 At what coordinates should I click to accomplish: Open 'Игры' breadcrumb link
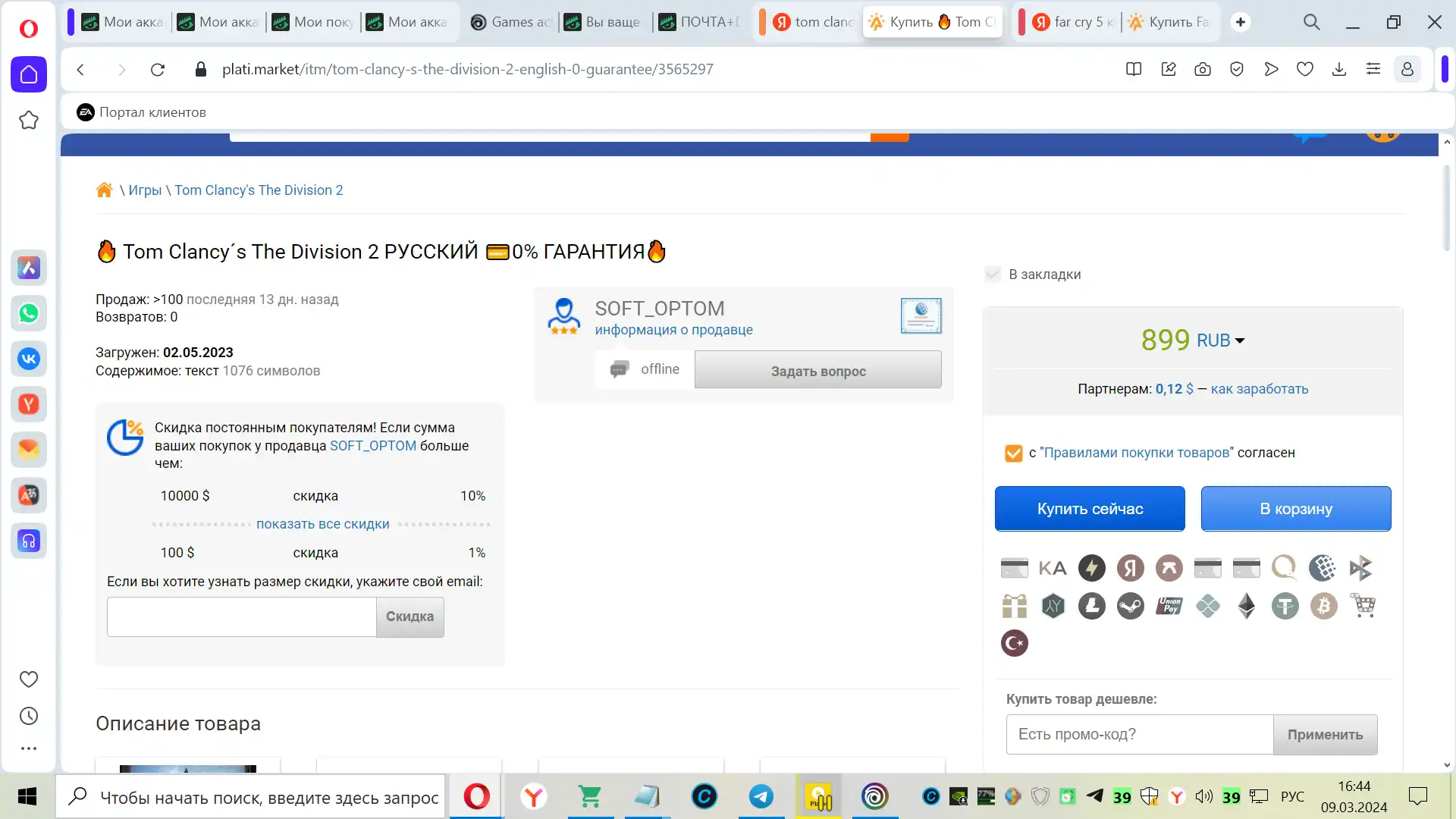click(x=145, y=190)
